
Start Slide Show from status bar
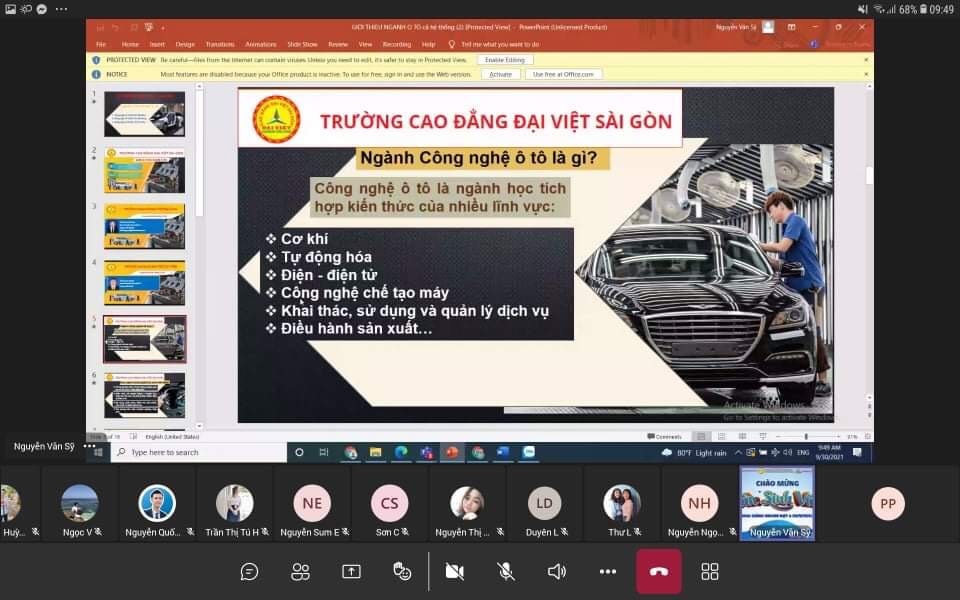coord(763,437)
